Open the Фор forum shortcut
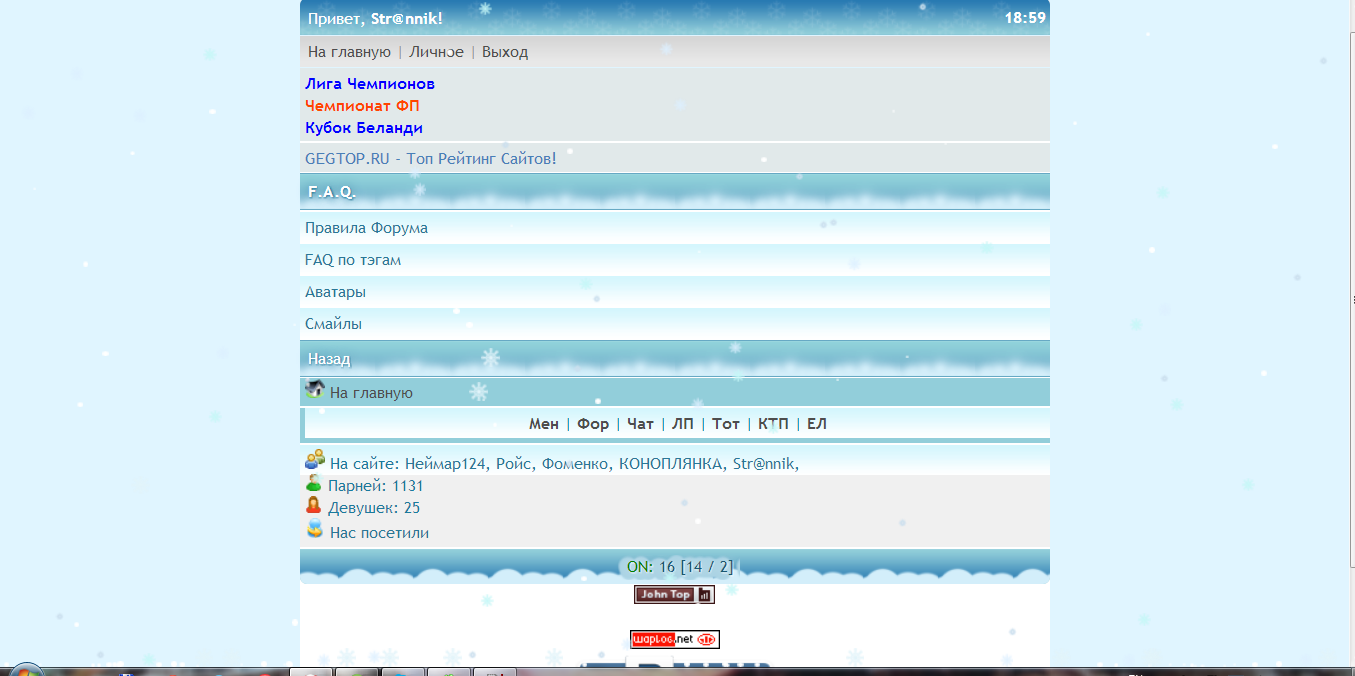Screen dimensions: 1355x676 coord(593,424)
